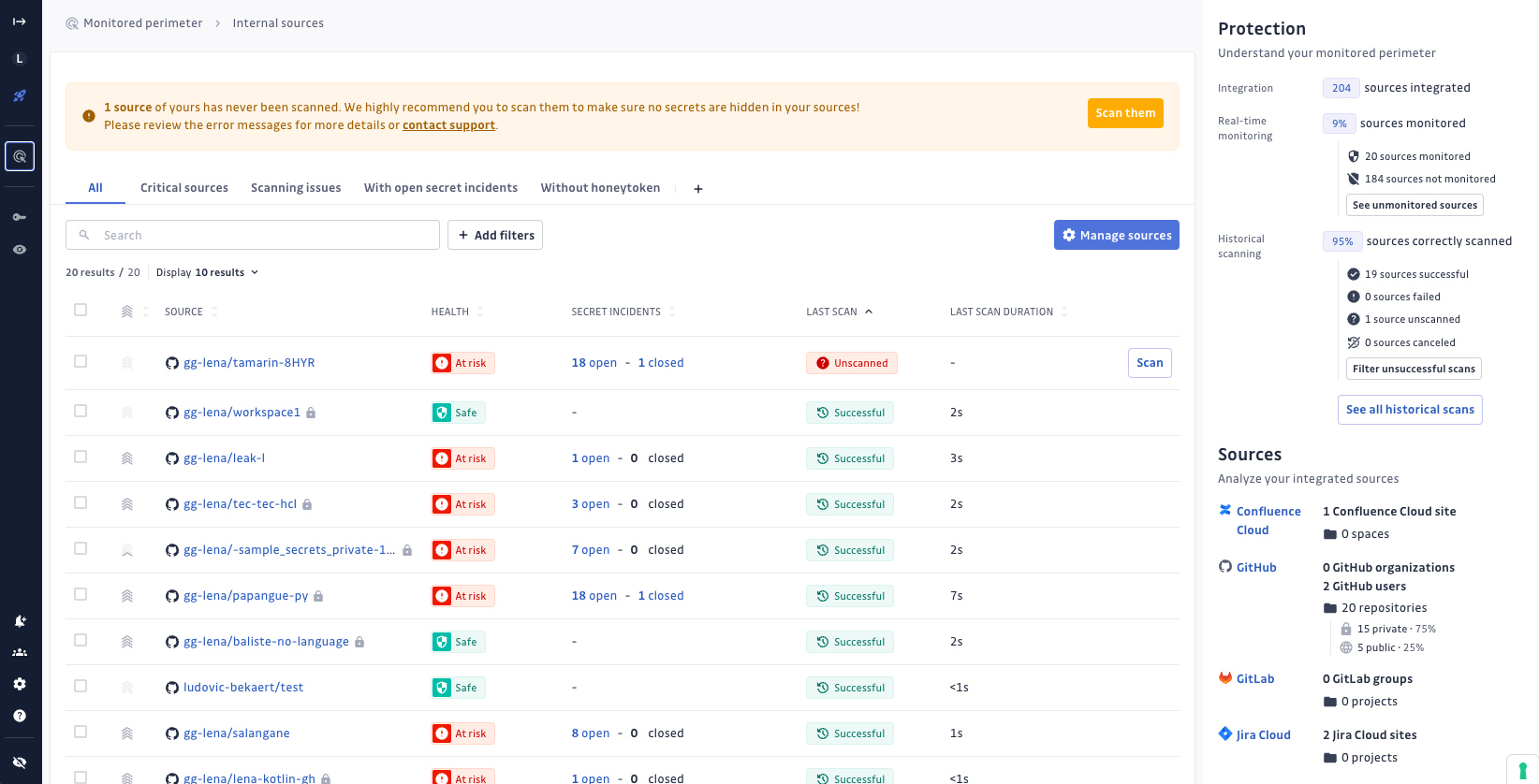
Task: Select the All tab
Action: 95,188
